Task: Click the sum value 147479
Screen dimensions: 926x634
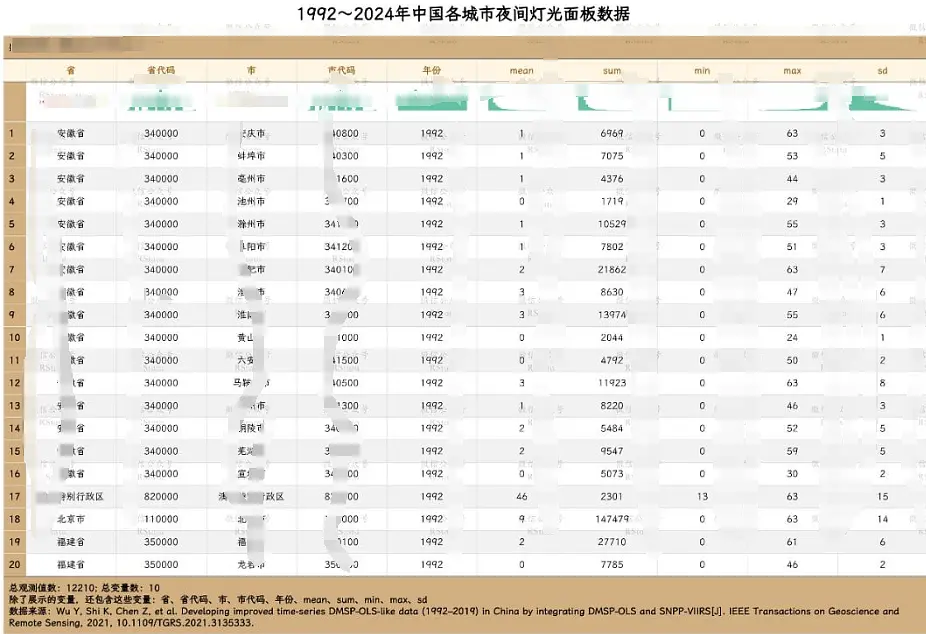Action: [612, 519]
